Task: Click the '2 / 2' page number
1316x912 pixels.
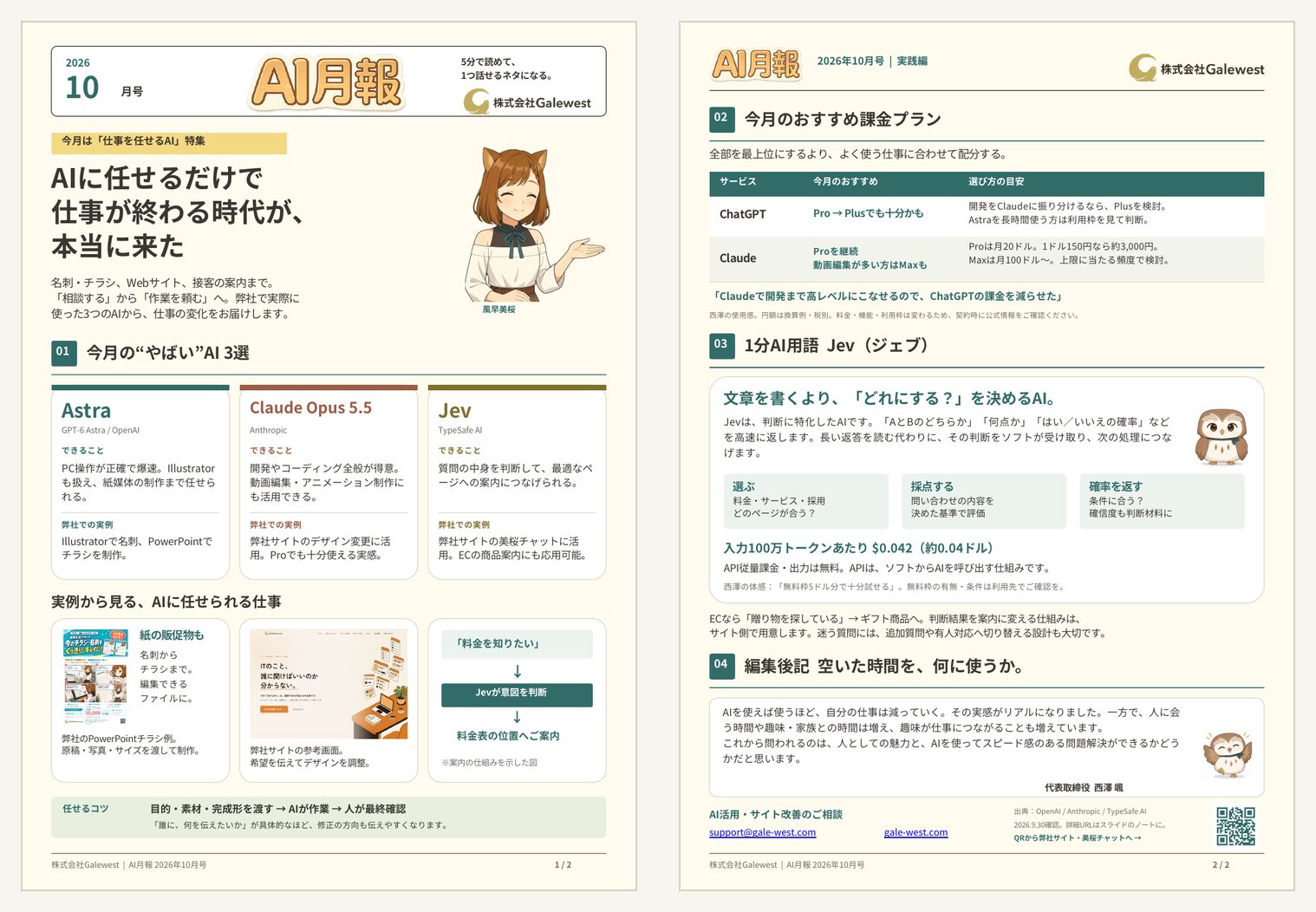Action: (x=1221, y=865)
